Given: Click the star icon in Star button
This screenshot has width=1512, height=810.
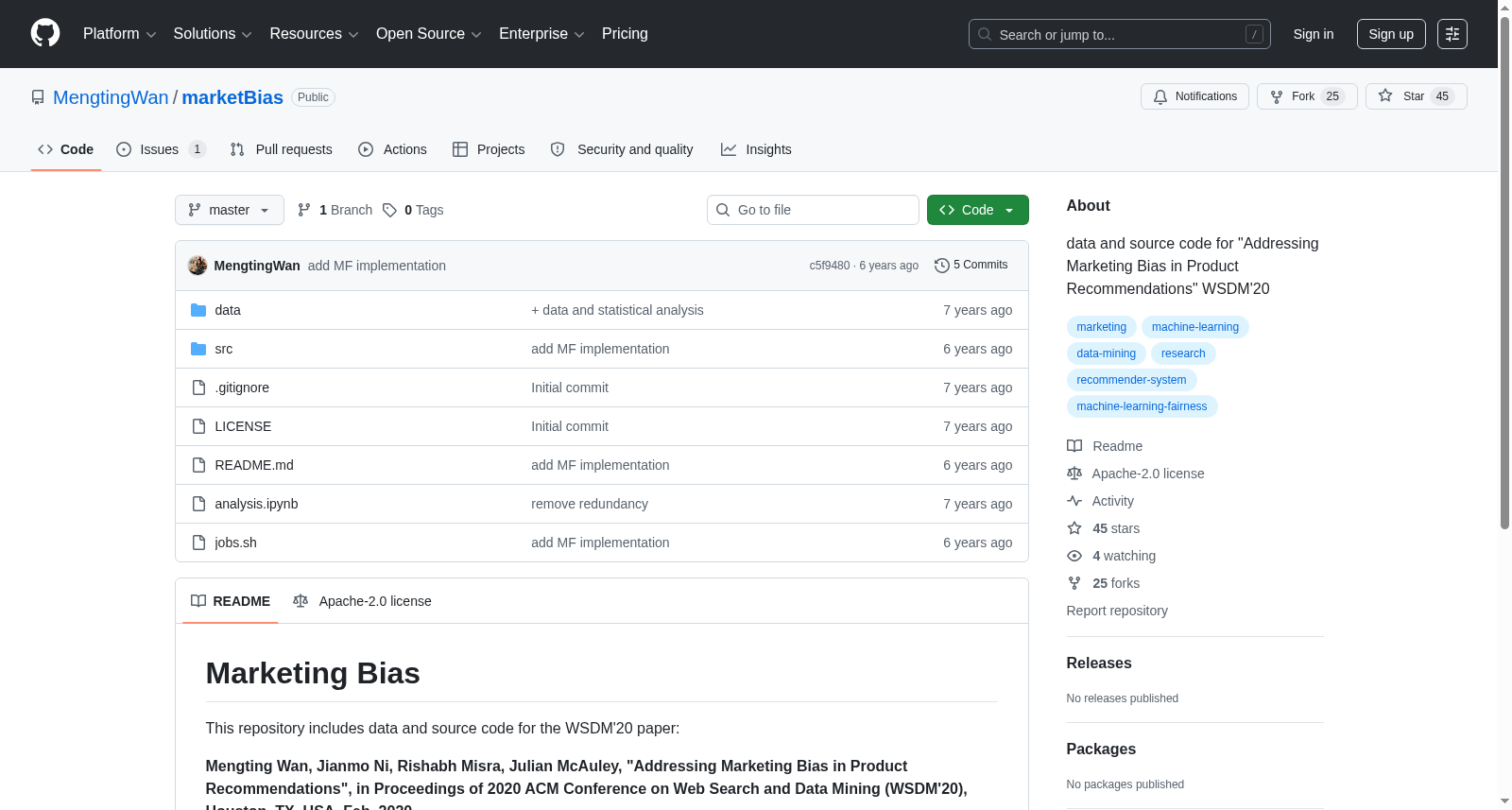Looking at the screenshot, I should pos(1385,95).
